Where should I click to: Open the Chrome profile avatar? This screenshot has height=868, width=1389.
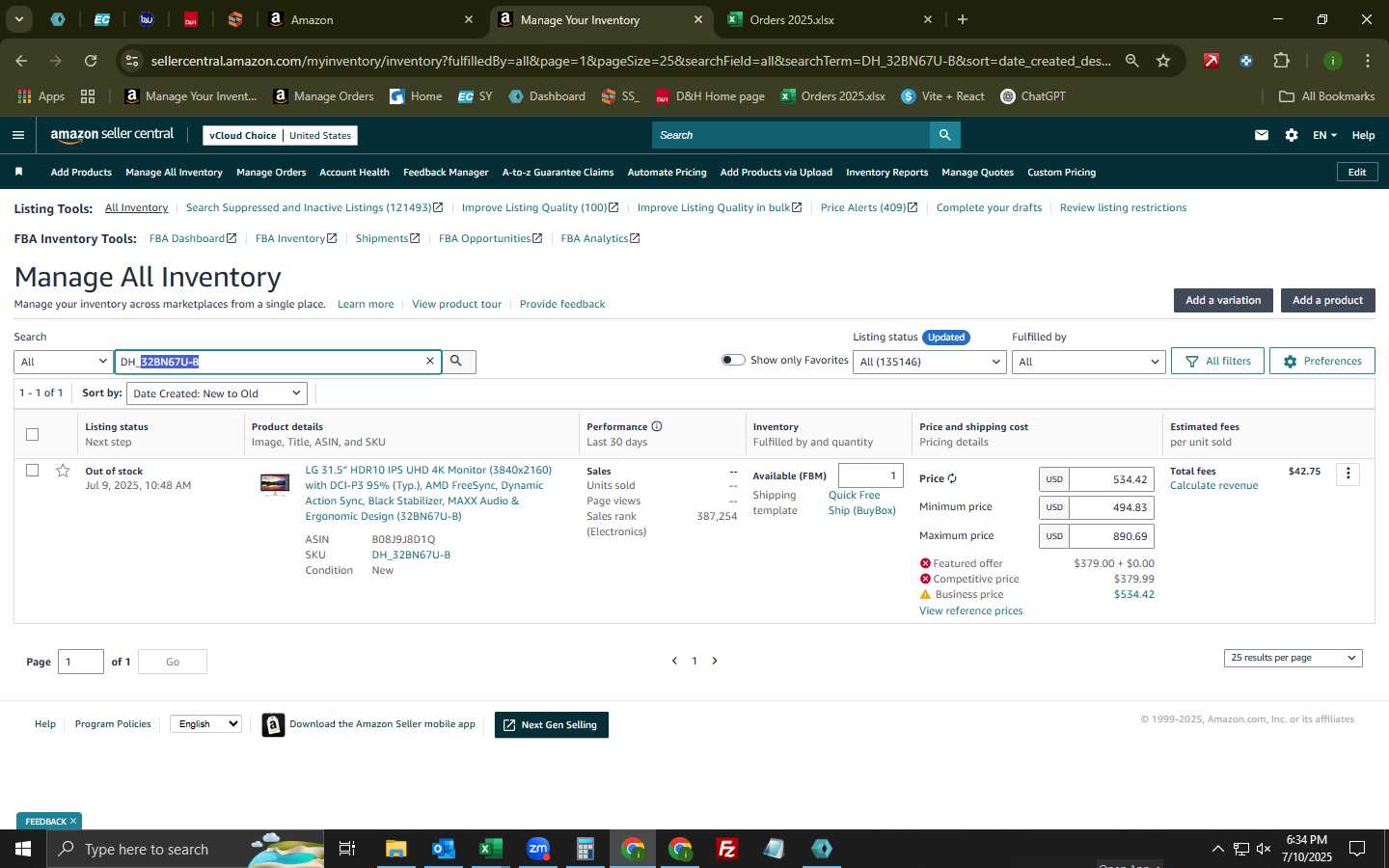pyautogui.click(x=1332, y=61)
